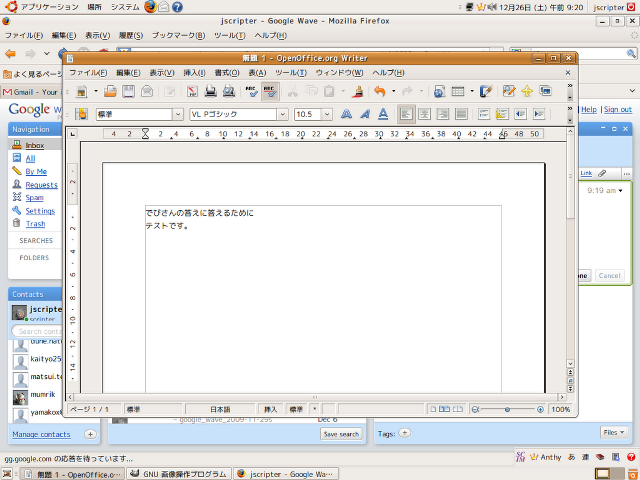Image resolution: width=640 pixels, height=480 pixels.
Task: Click the zoom slider handle in Writer
Action: point(507,409)
